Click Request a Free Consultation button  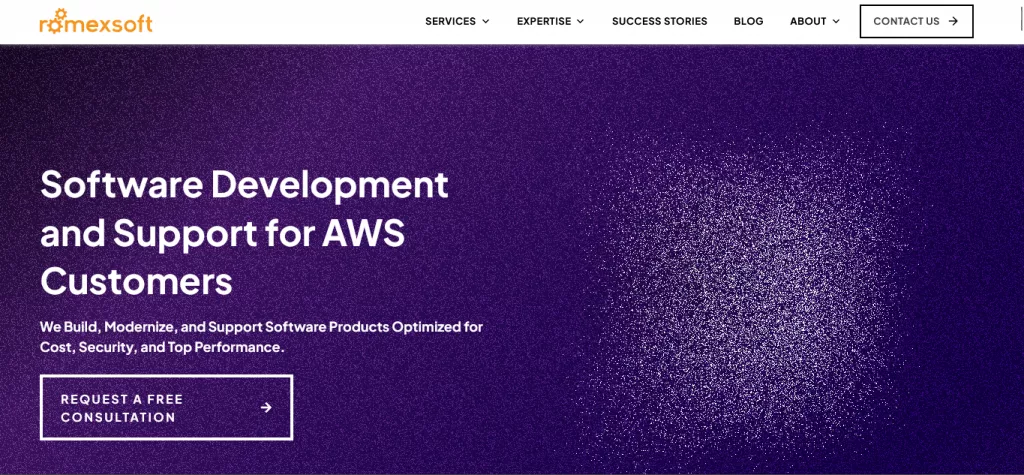(166, 408)
